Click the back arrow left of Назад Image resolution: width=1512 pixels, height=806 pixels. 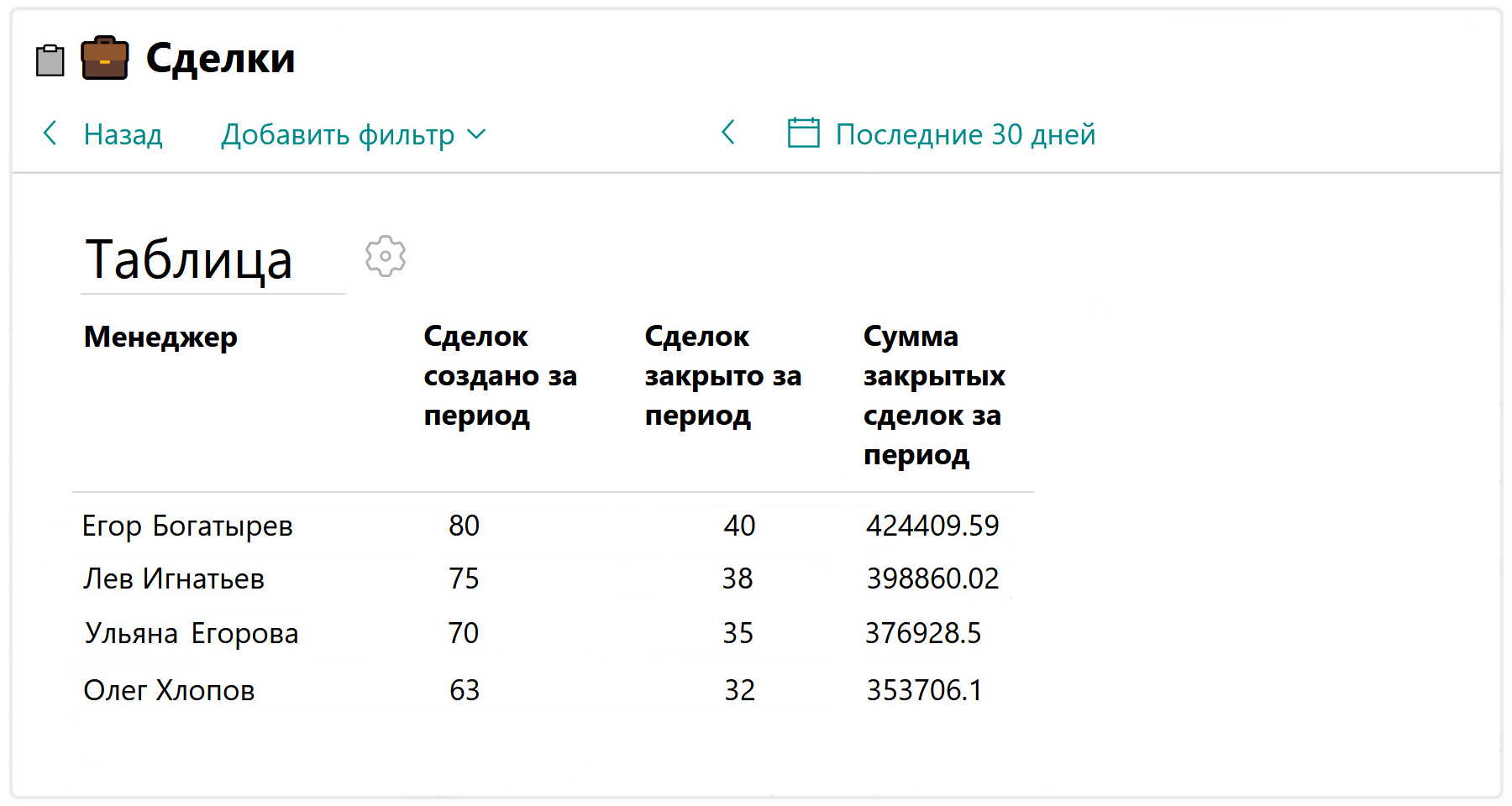50,133
